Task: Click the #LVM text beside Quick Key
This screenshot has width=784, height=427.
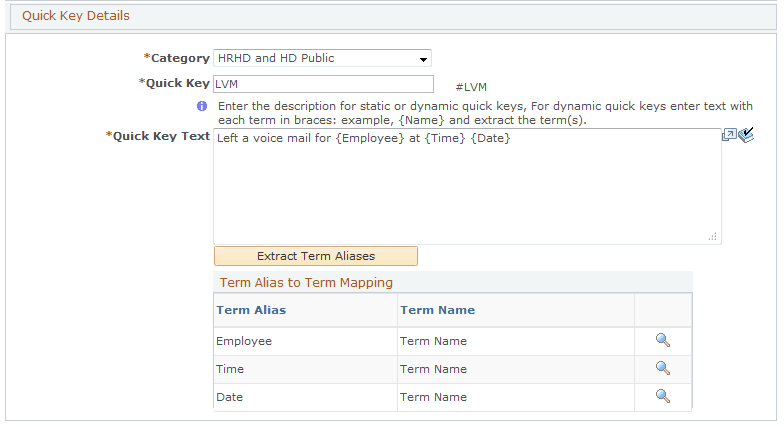Action: click(x=471, y=87)
